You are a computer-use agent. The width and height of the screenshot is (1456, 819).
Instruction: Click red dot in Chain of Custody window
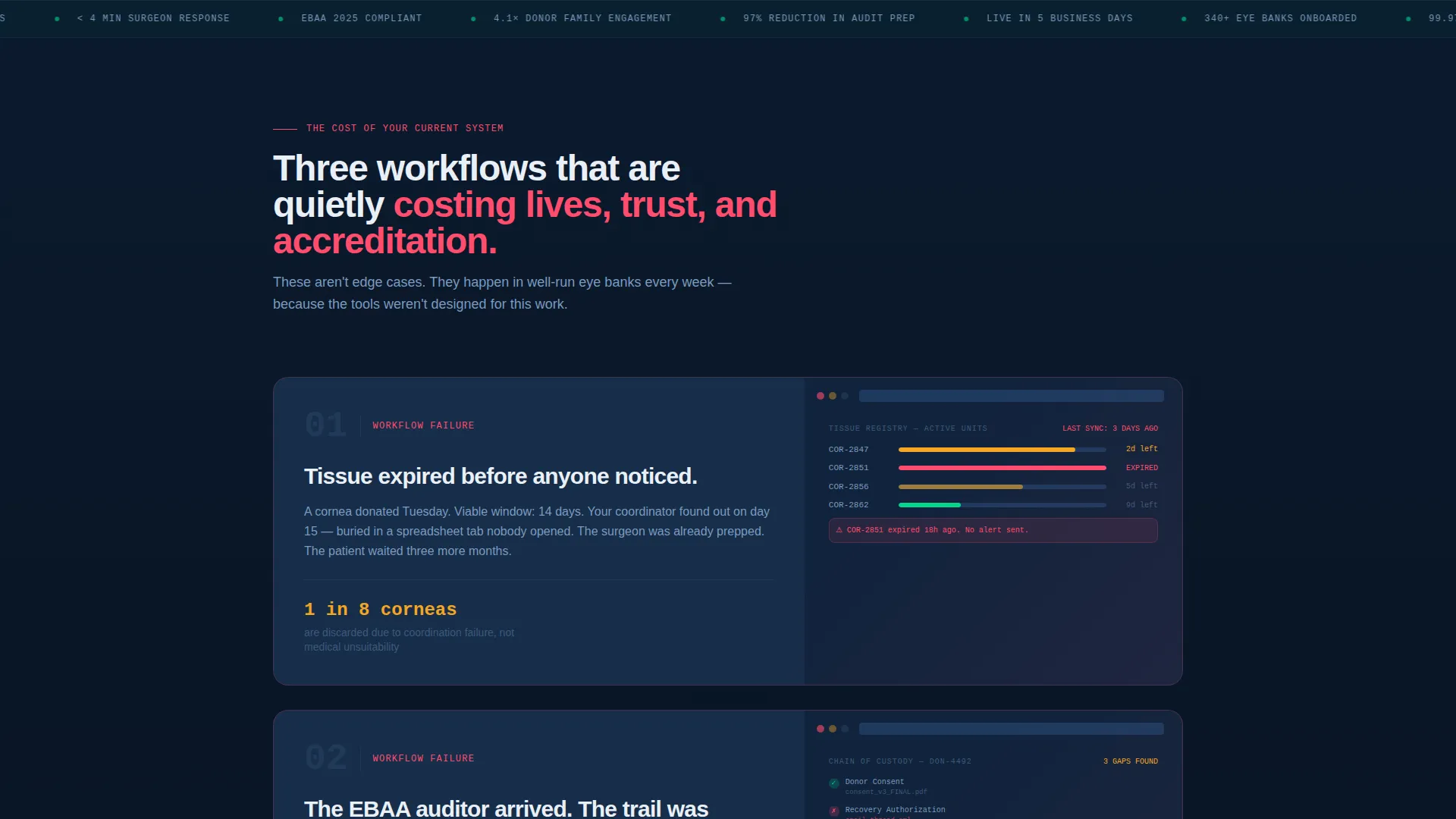(x=821, y=729)
